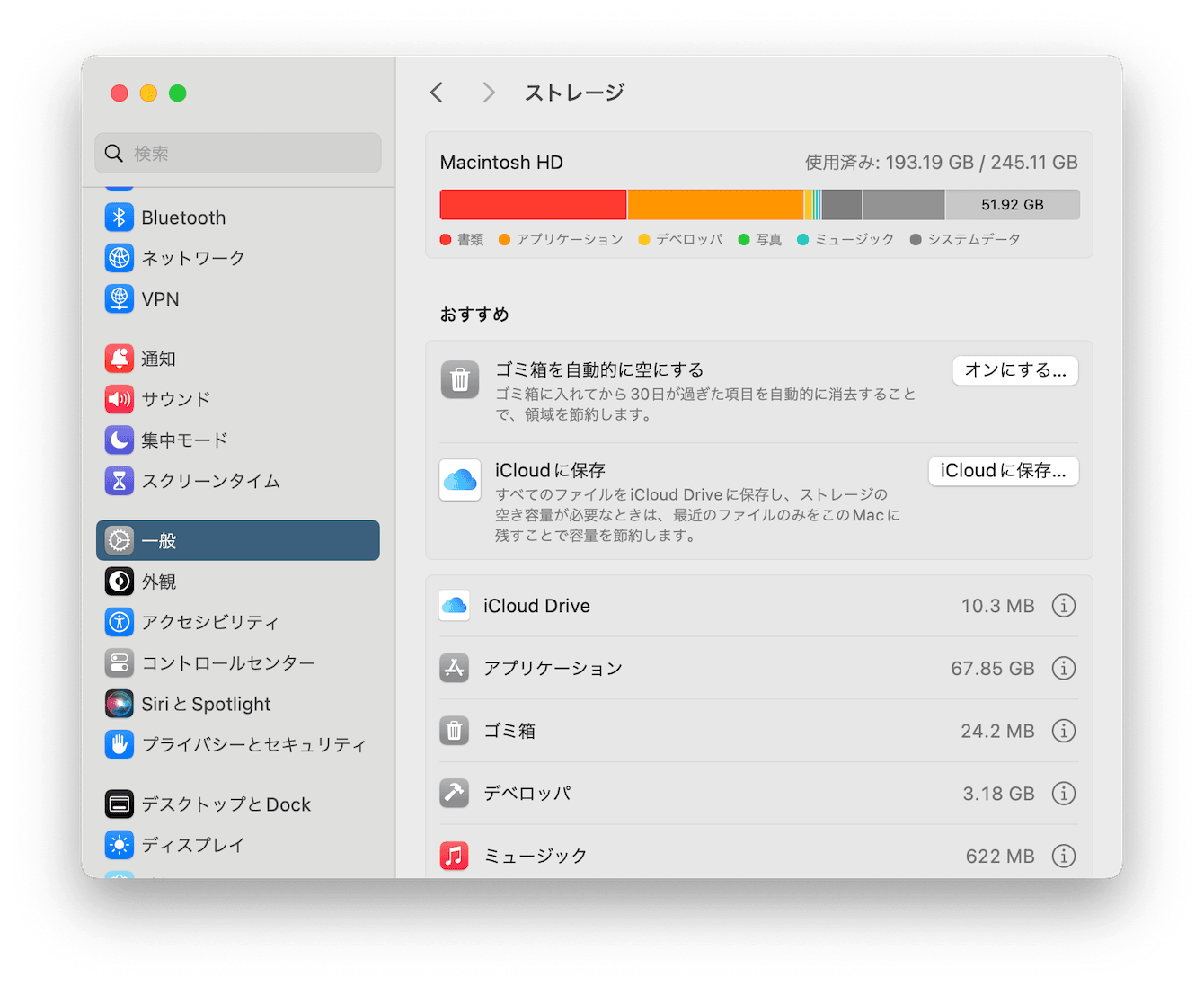Click the ゴミ箱 list row trash icon

click(x=455, y=731)
